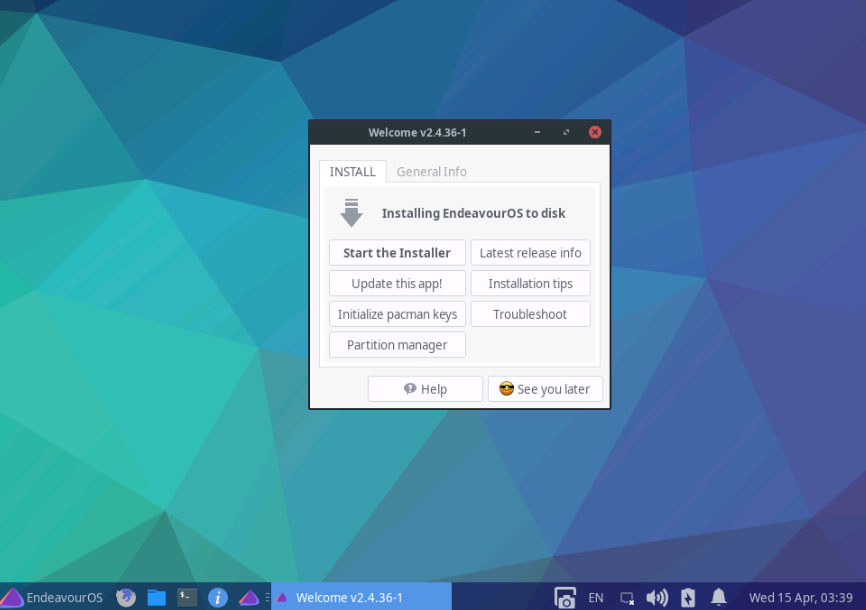Click the download arrow installing icon
This screenshot has height=610, width=866.
(351, 213)
